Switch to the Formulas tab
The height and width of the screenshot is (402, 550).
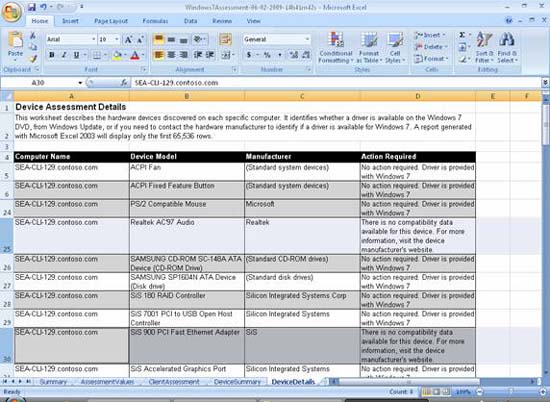tap(155, 21)
